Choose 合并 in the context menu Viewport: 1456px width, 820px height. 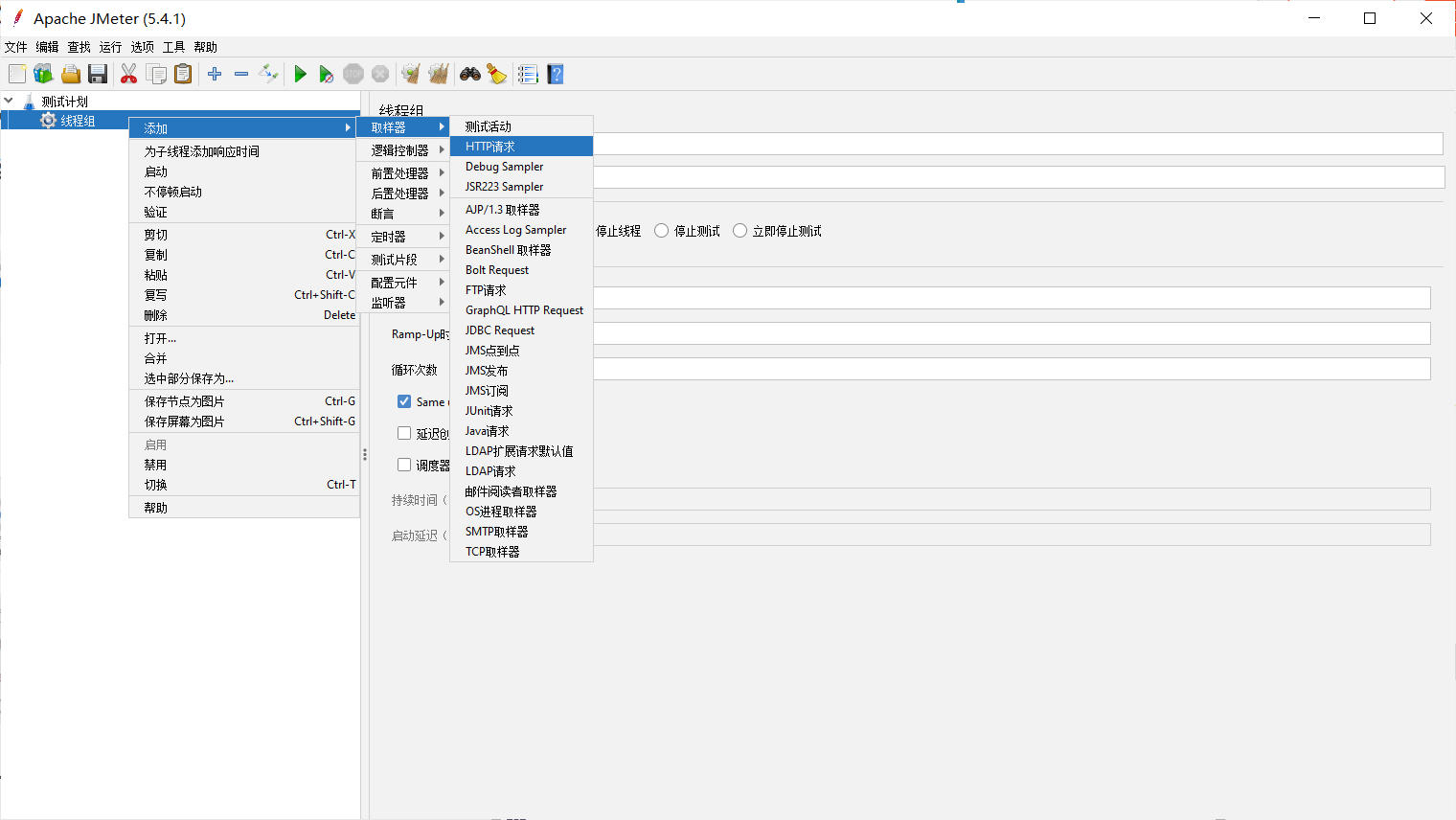click(x=244, y=358)
